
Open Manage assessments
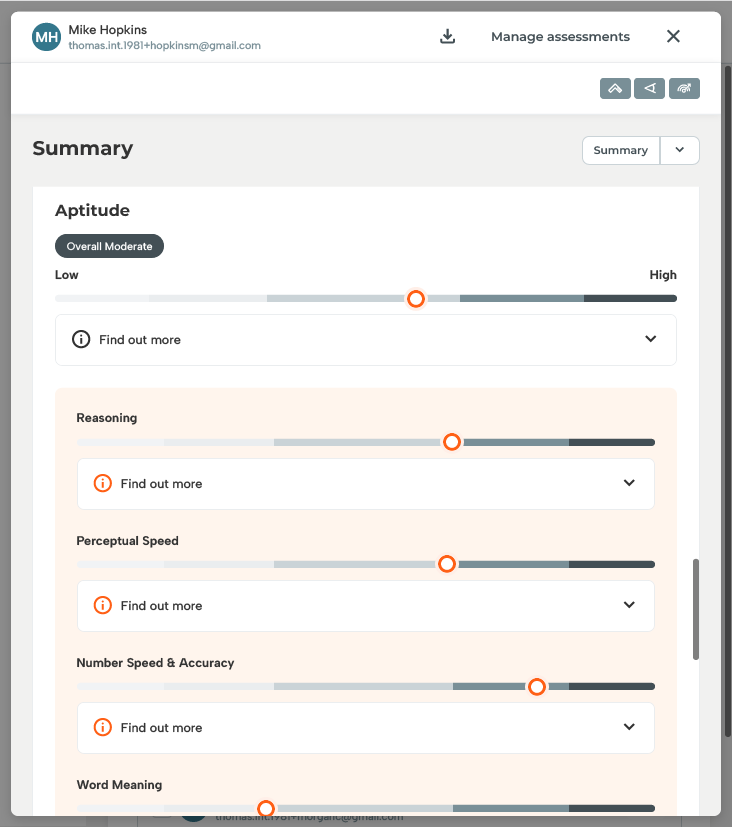(560, 37)
